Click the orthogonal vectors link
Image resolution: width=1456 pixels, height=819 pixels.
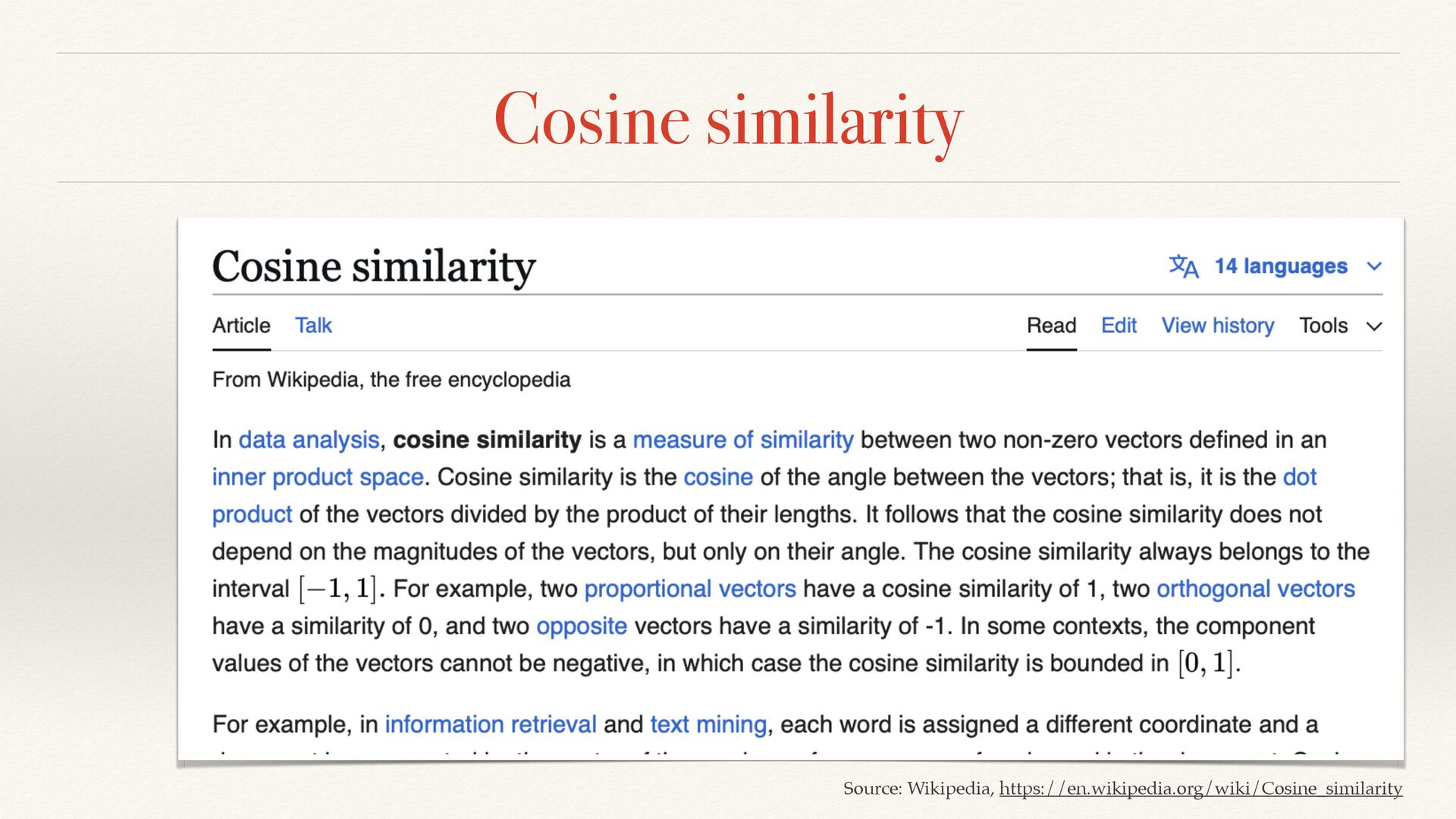pyautogui.click(x=1255, y=588)
